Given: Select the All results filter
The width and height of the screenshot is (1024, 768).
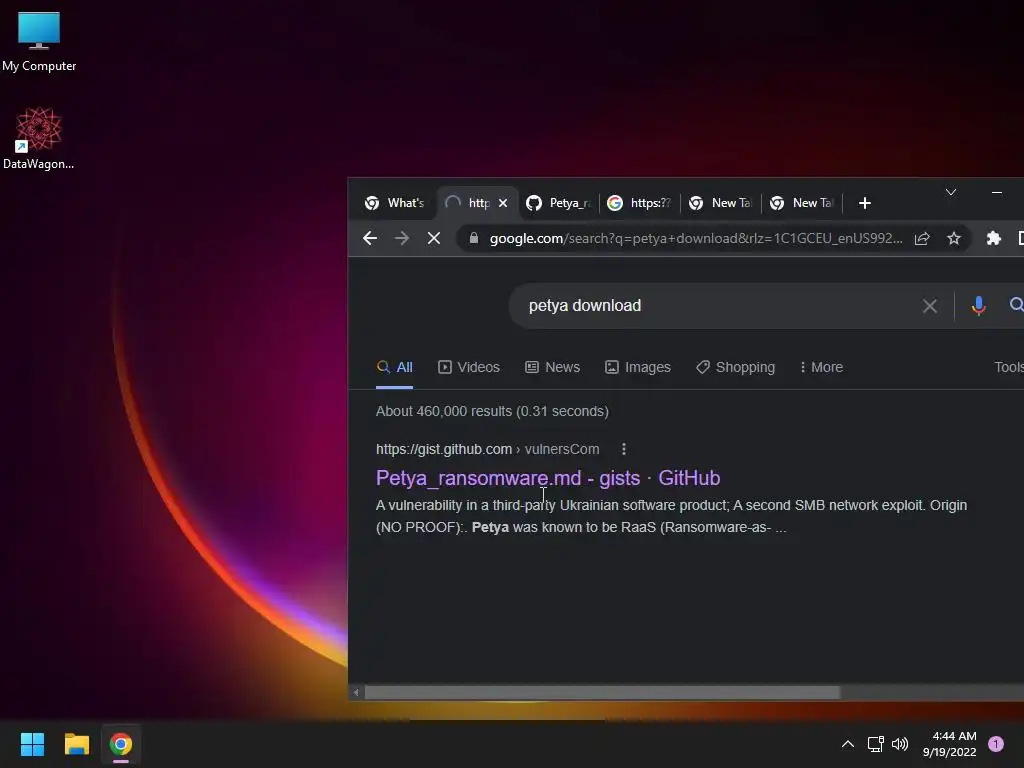Looking at the screenshot, I should pos(394,367).
